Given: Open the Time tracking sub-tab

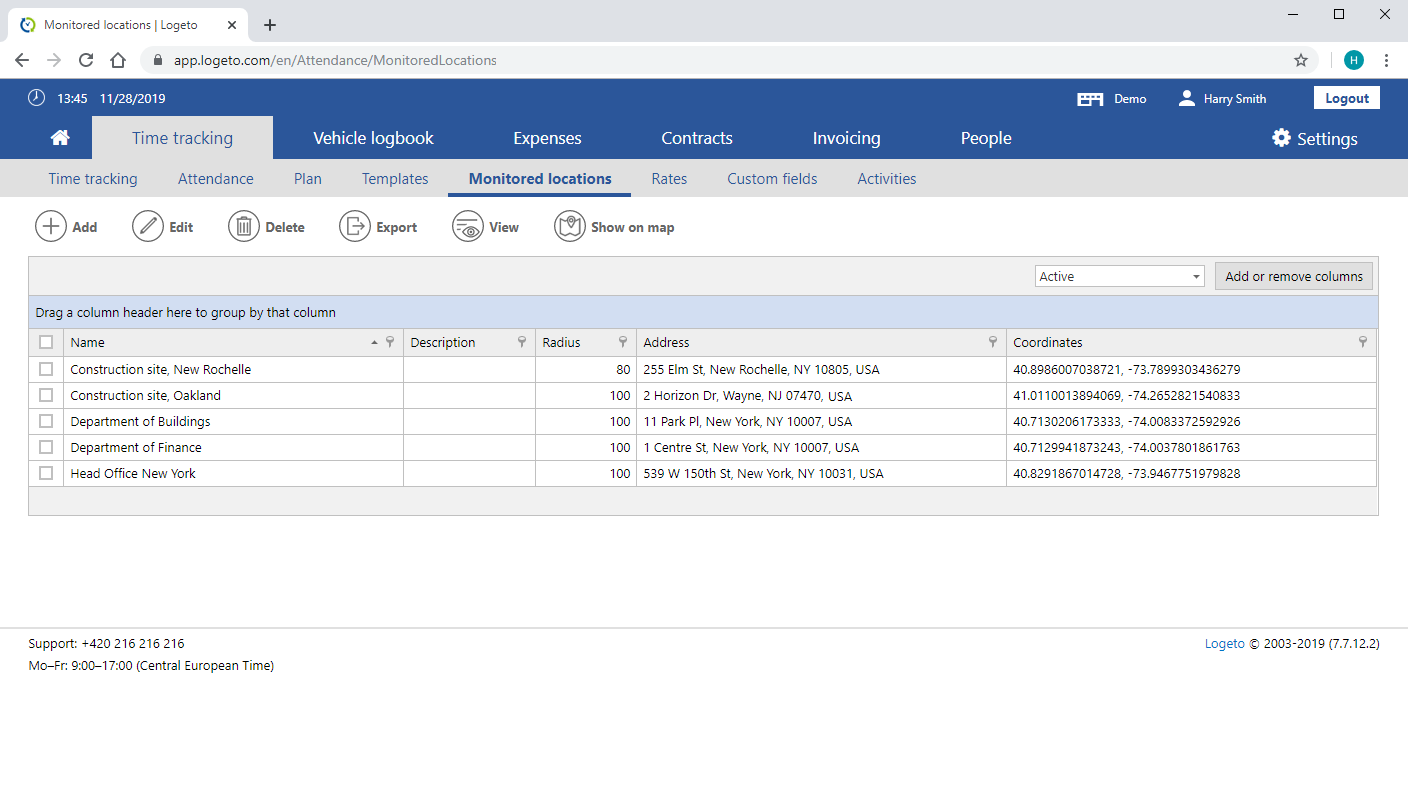Looking at the screenshot, I should [93, 179].
